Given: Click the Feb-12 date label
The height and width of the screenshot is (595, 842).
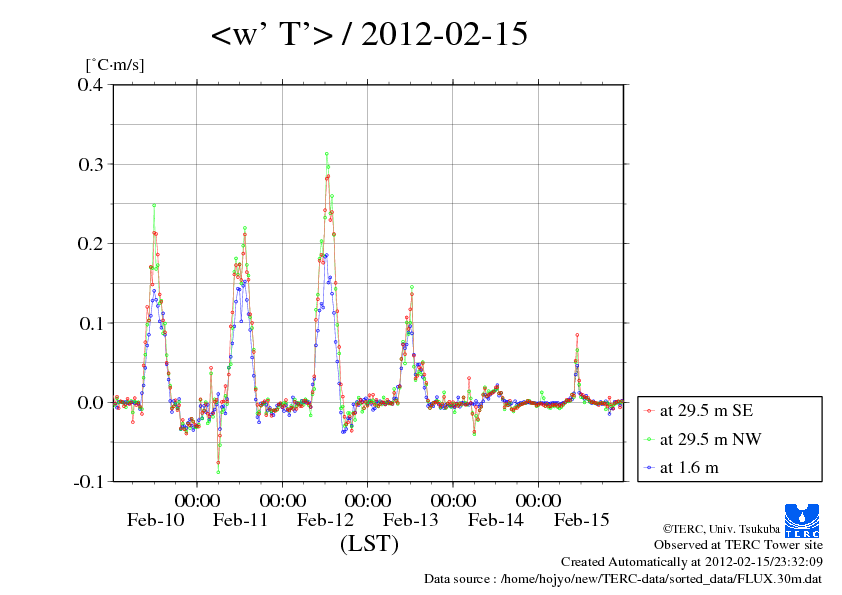Looking at the screenshot, I should (325, 520).
